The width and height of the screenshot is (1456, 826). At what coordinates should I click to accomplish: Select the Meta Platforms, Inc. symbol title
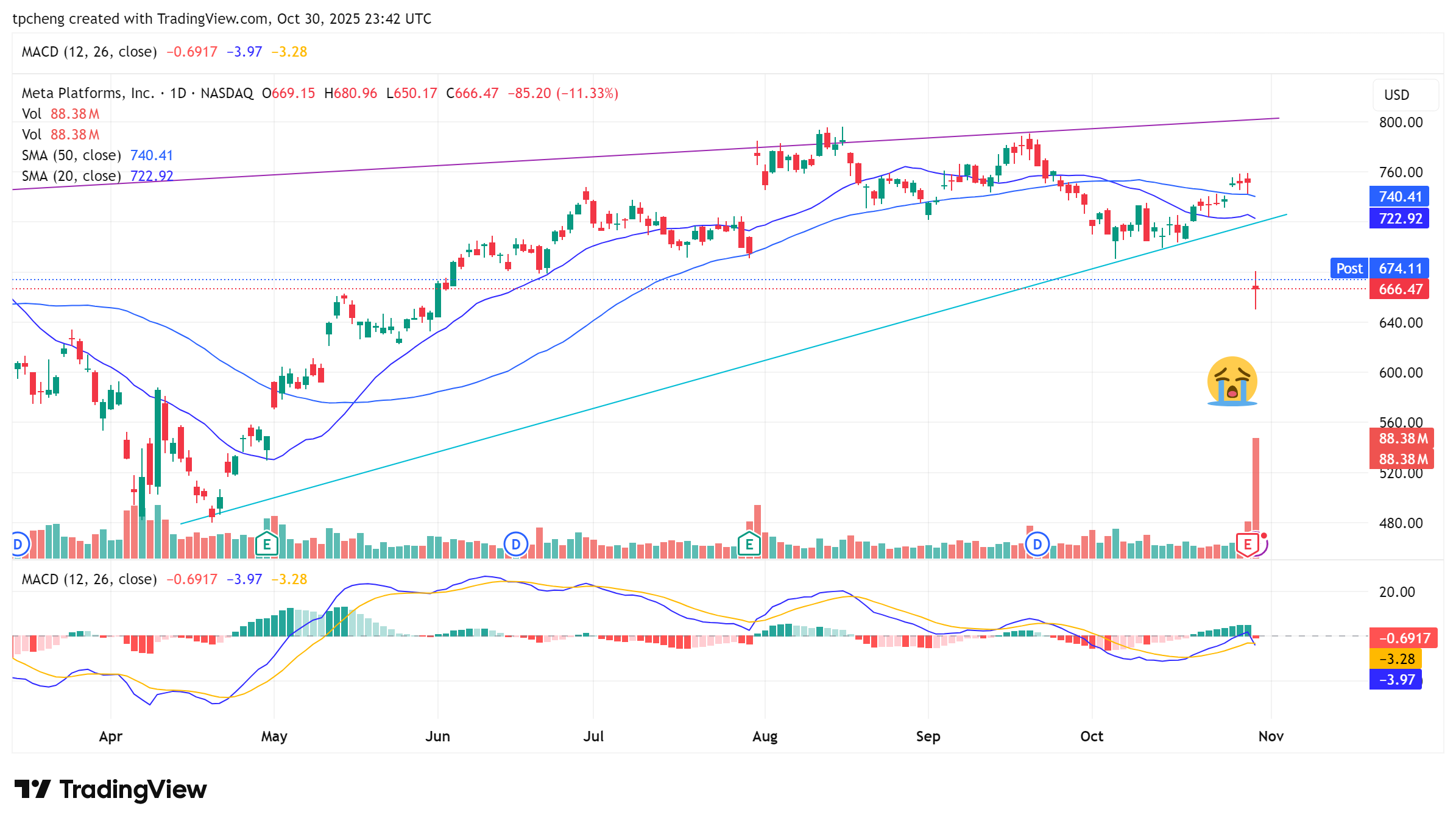point(88,93)
